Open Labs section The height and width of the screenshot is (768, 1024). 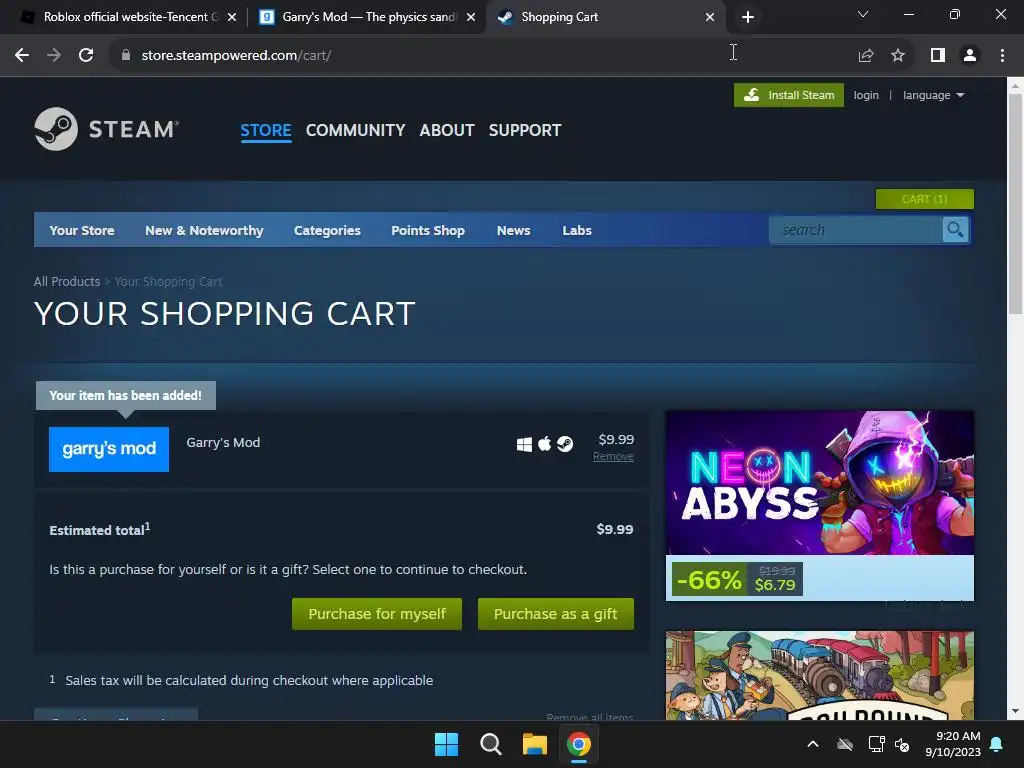point(577,231)
